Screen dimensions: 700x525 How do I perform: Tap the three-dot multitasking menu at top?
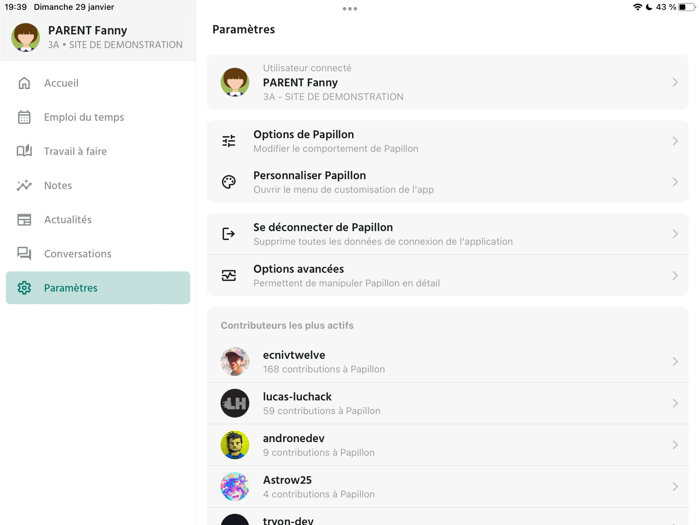click(350, 9)
